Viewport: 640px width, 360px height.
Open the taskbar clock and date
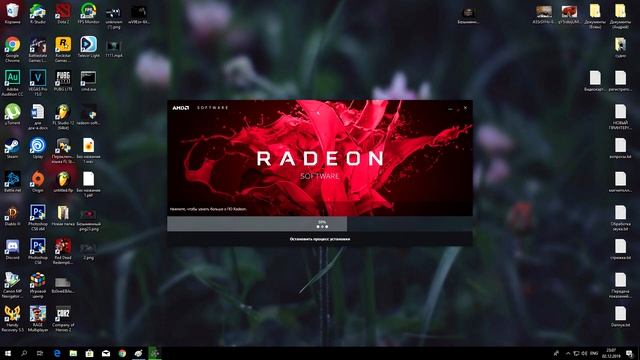611,353
